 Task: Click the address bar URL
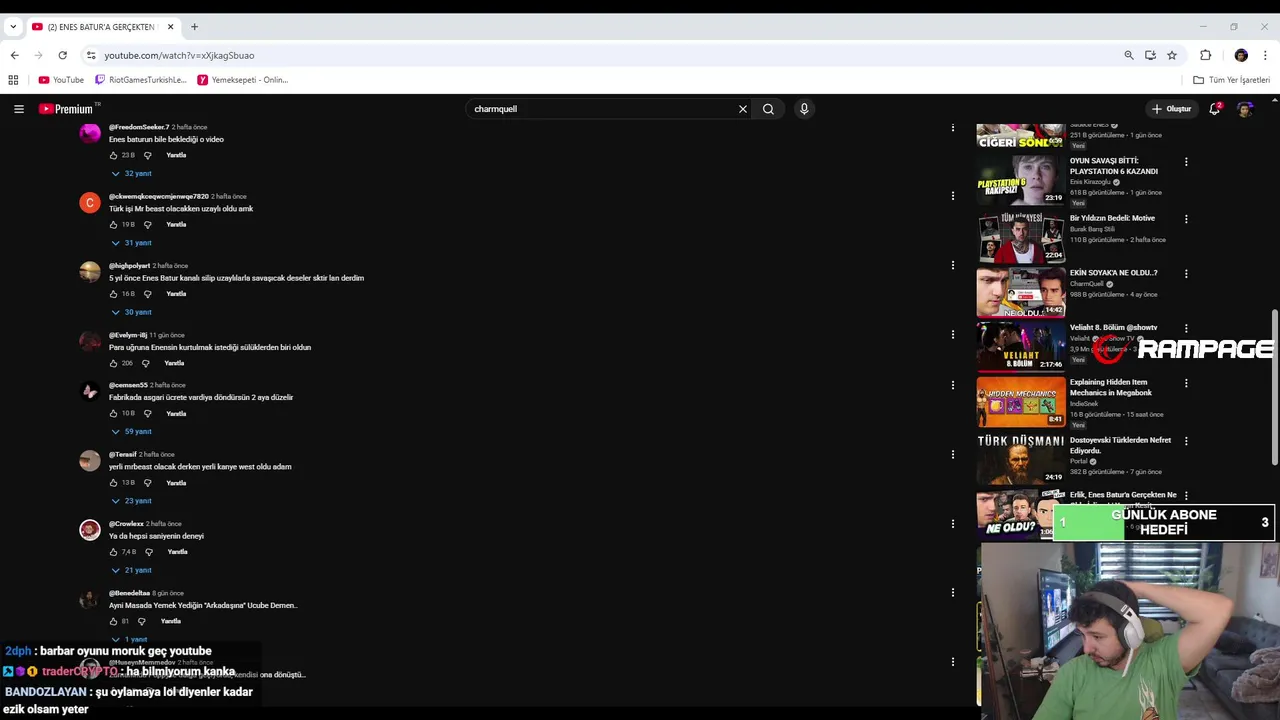tap(180, 56)
